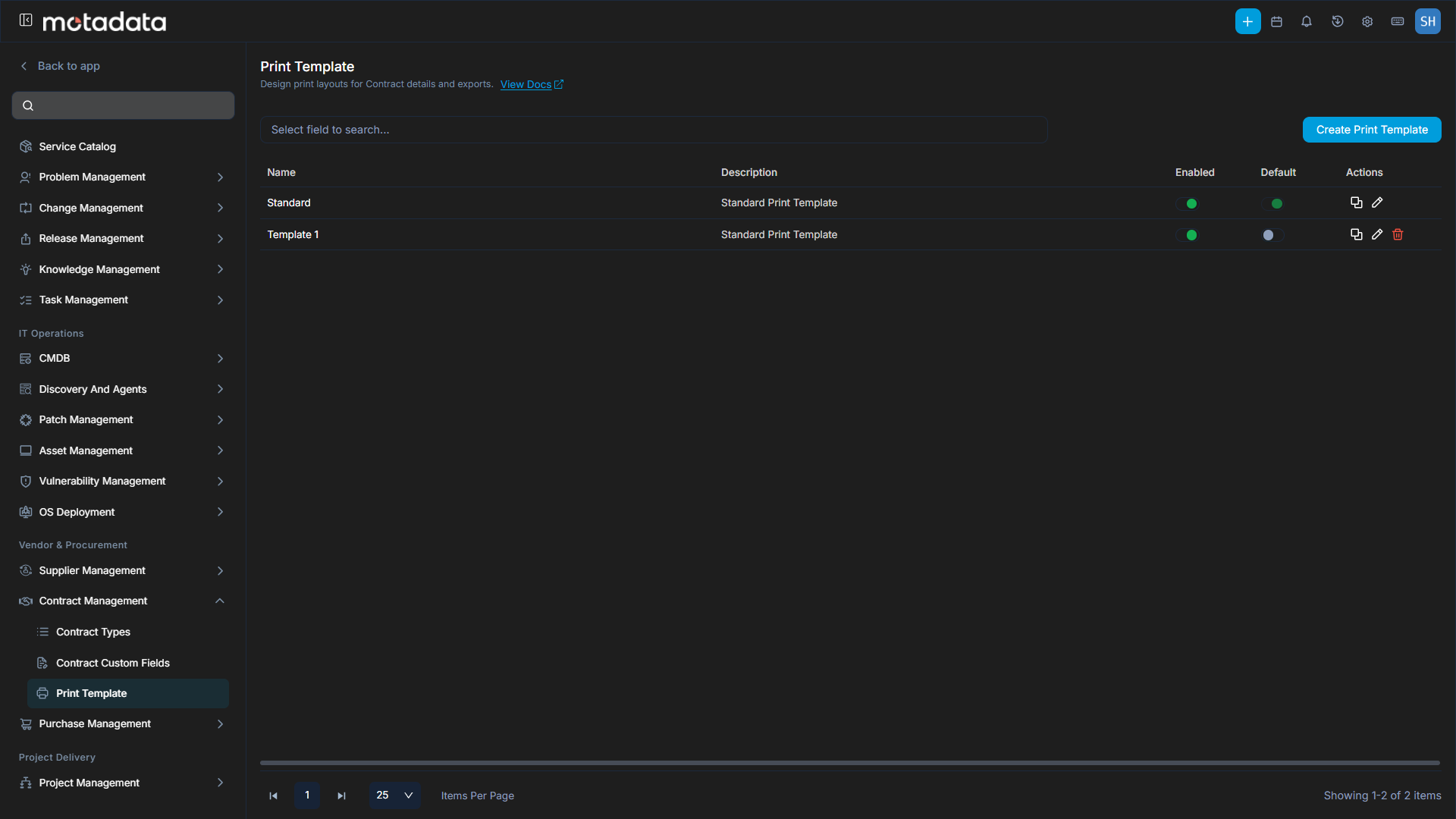Expand the CMDB menu section
Screen dimensions: 1456x819
coord(123,358)
